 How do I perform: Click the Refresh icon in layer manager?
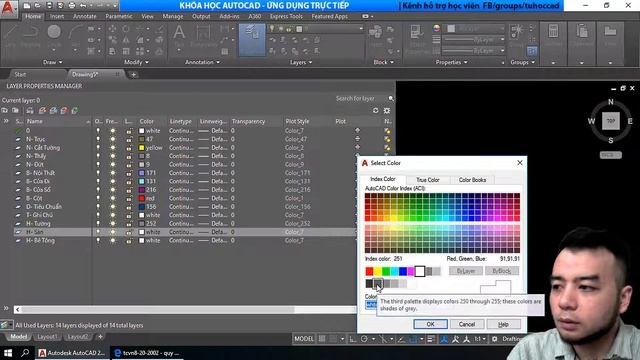376,111
